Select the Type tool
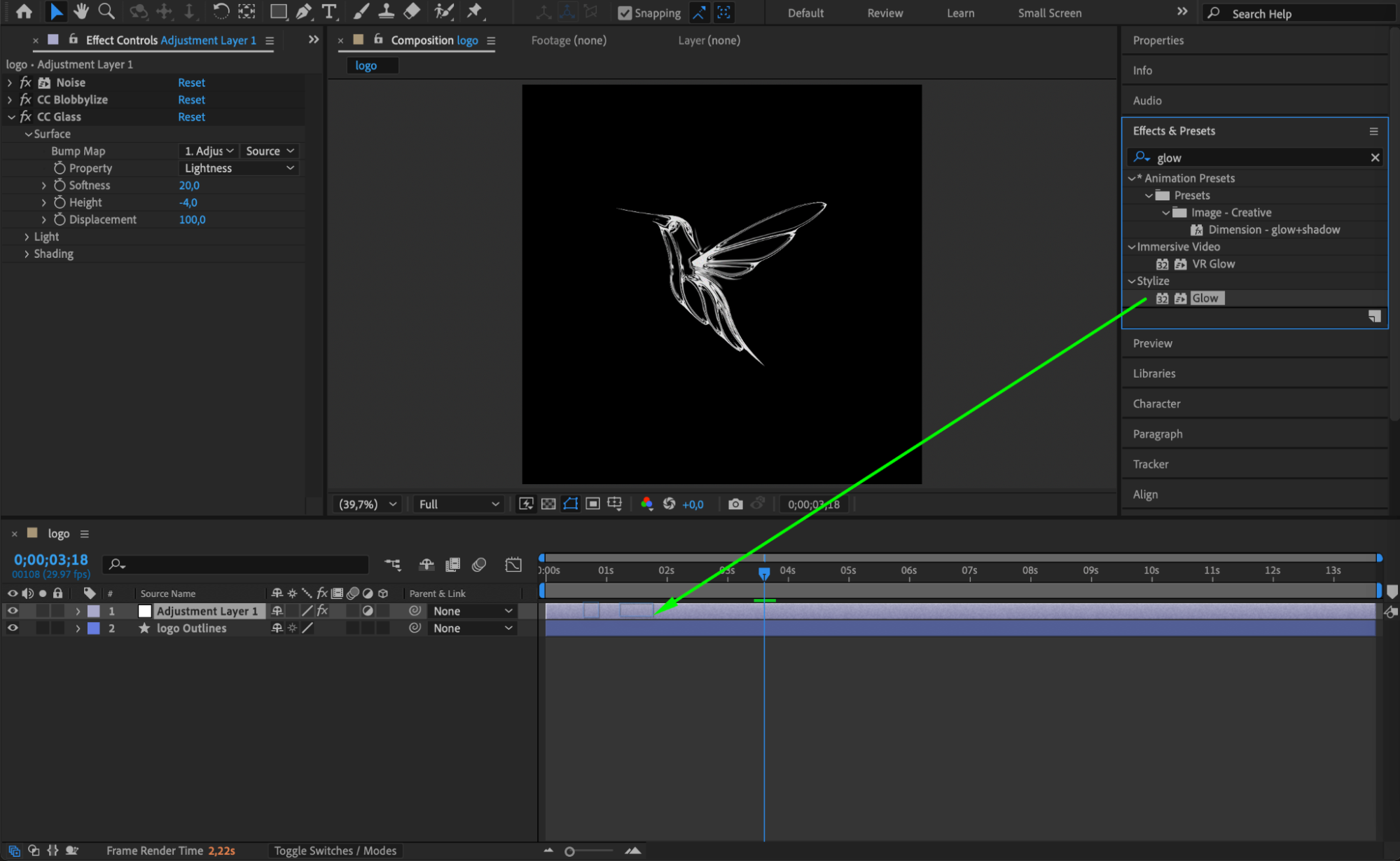1400x861 pixels. (328, 11)
